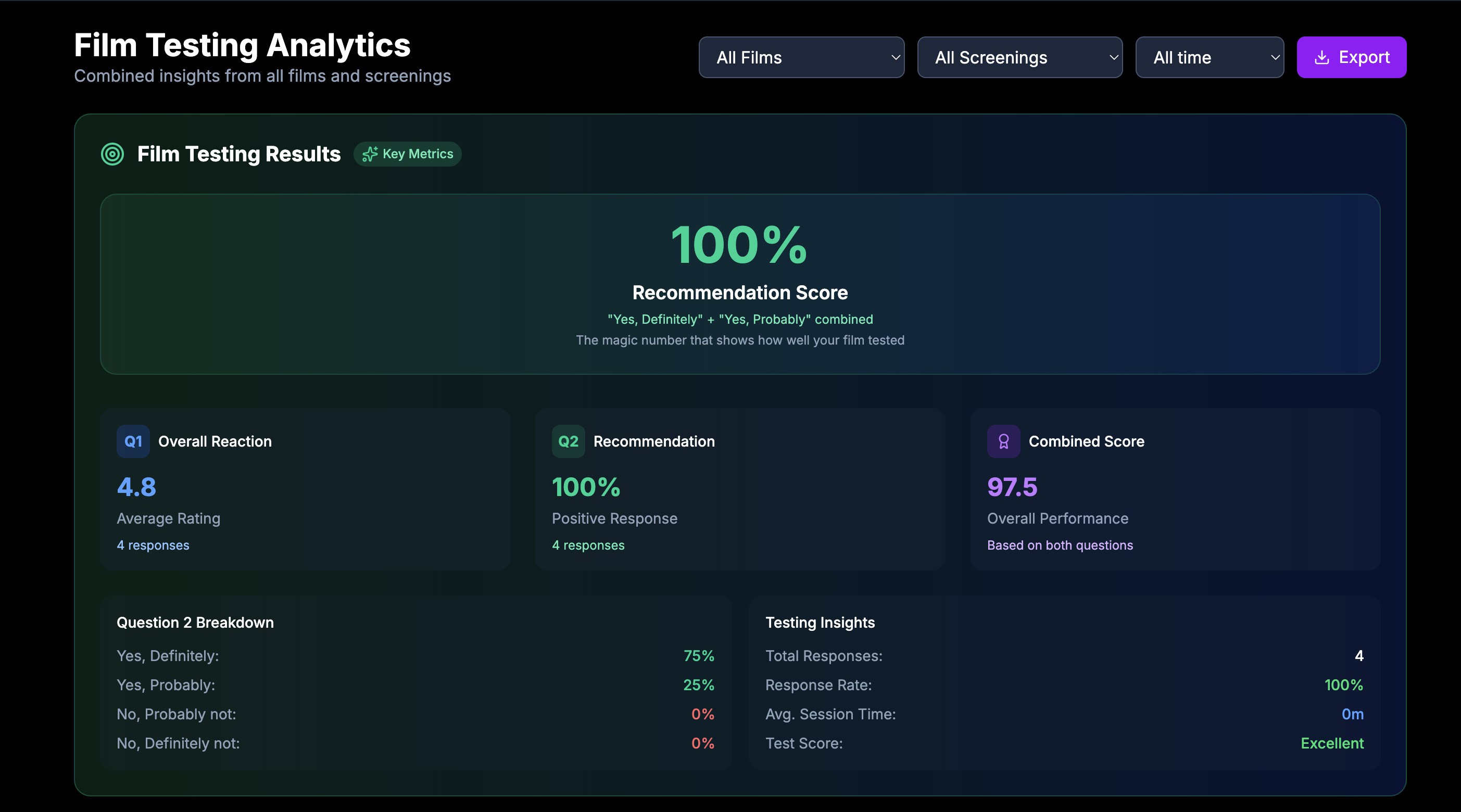Click the 'No, Probably not:' row label

pyautogui.click(x=177, y=714)
